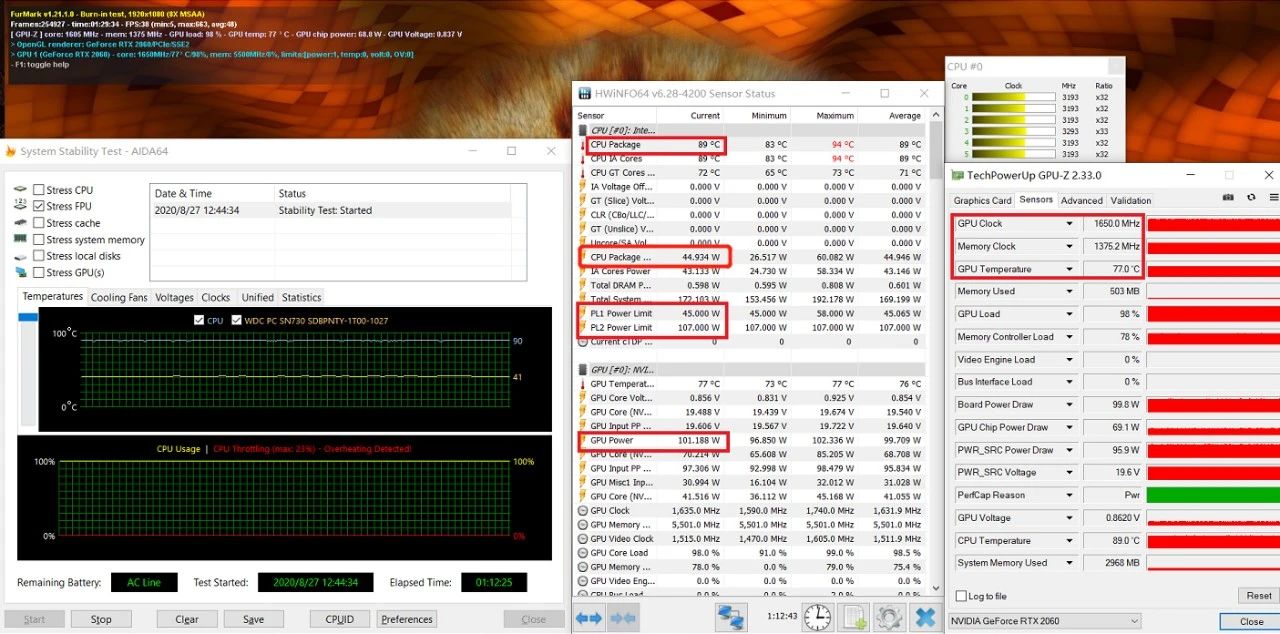Open GPU-Z Validation tab
This screenshot has height=634, width=1280.
pos(1131,201)
